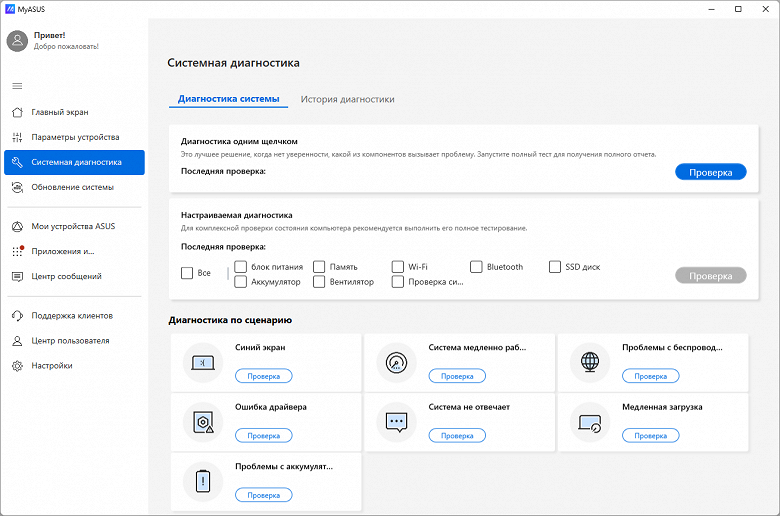Check the Все checkbox

click(x=187, y=273)
